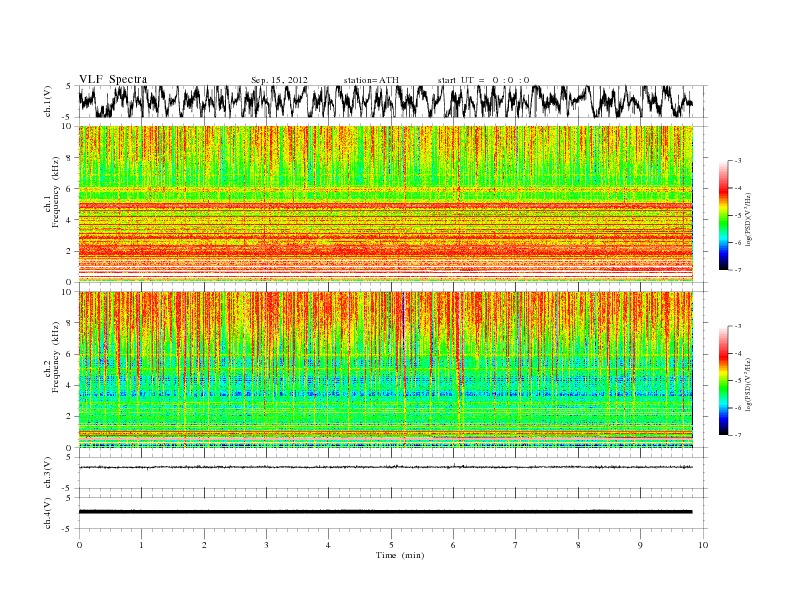Click the 'ch.1(V)' axis label
The height and width of the screenshot is (612, 792).
48,101
